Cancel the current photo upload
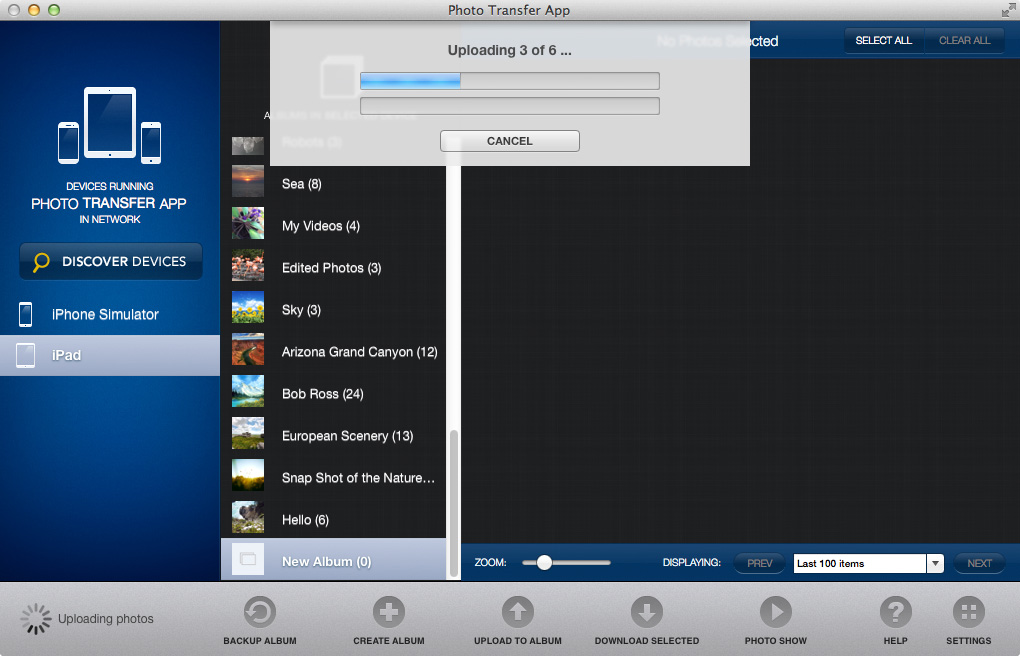The height and width of the screenshot is (656, 1020). (510, 141)
